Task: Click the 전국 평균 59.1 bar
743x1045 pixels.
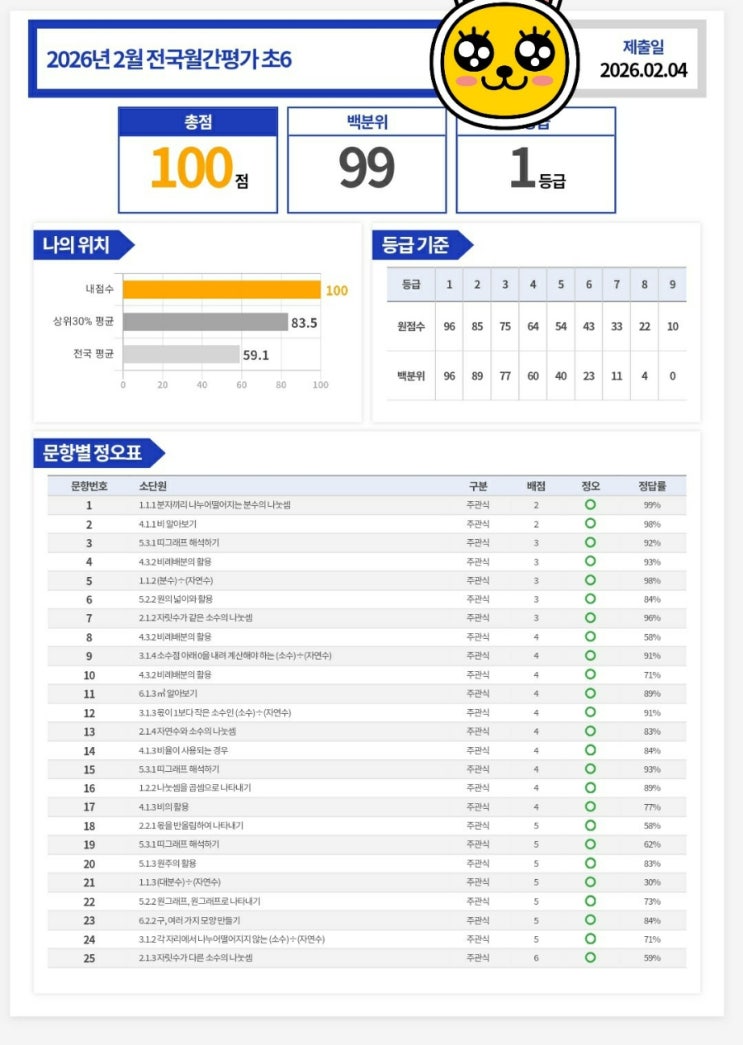Action: pyautogui.click(x=181, y=354)
